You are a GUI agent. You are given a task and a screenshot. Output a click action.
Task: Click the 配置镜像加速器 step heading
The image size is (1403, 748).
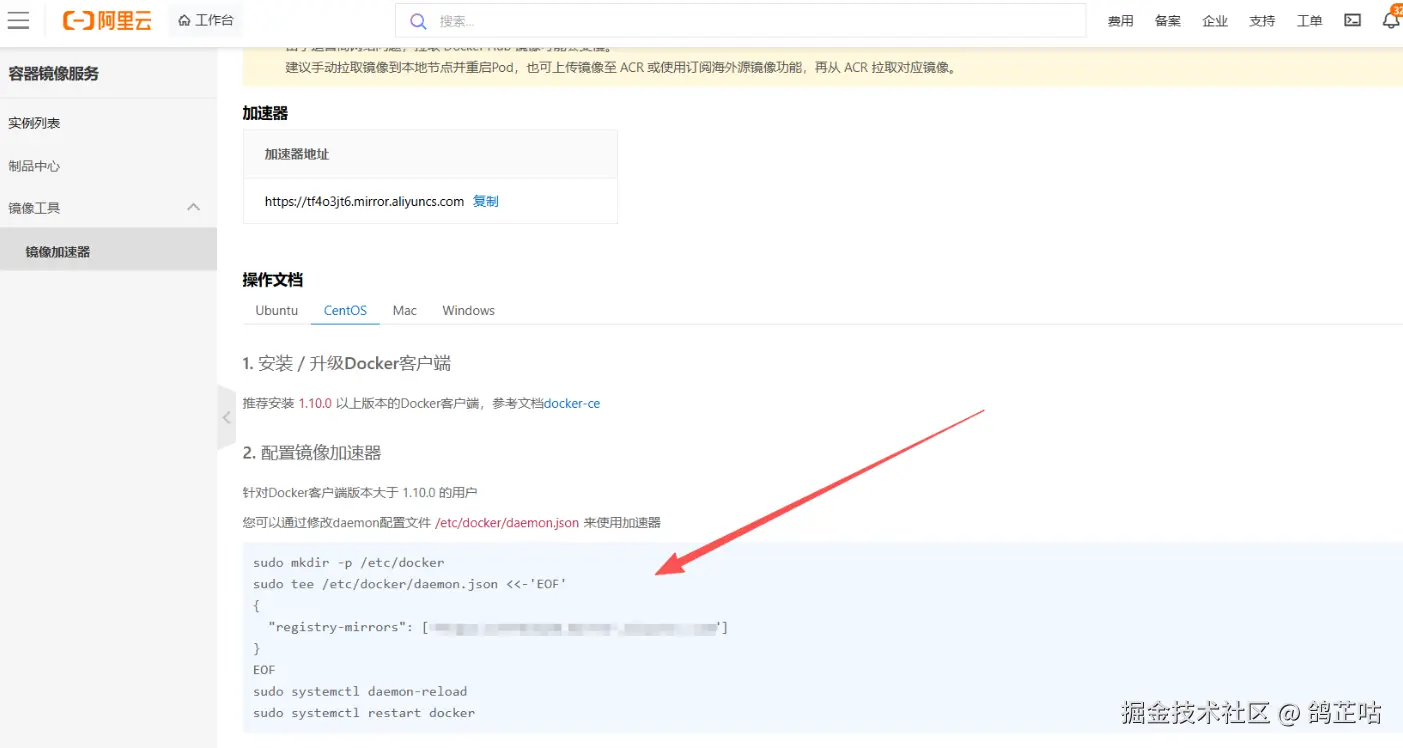pyautogui.click(x=312, y=453)
